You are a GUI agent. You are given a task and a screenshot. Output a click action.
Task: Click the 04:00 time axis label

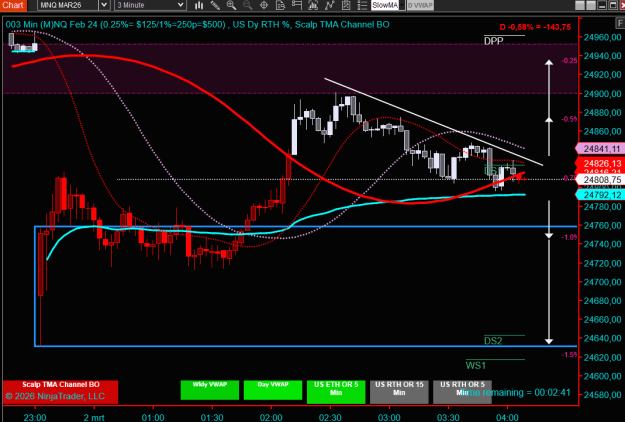(507, 417)
